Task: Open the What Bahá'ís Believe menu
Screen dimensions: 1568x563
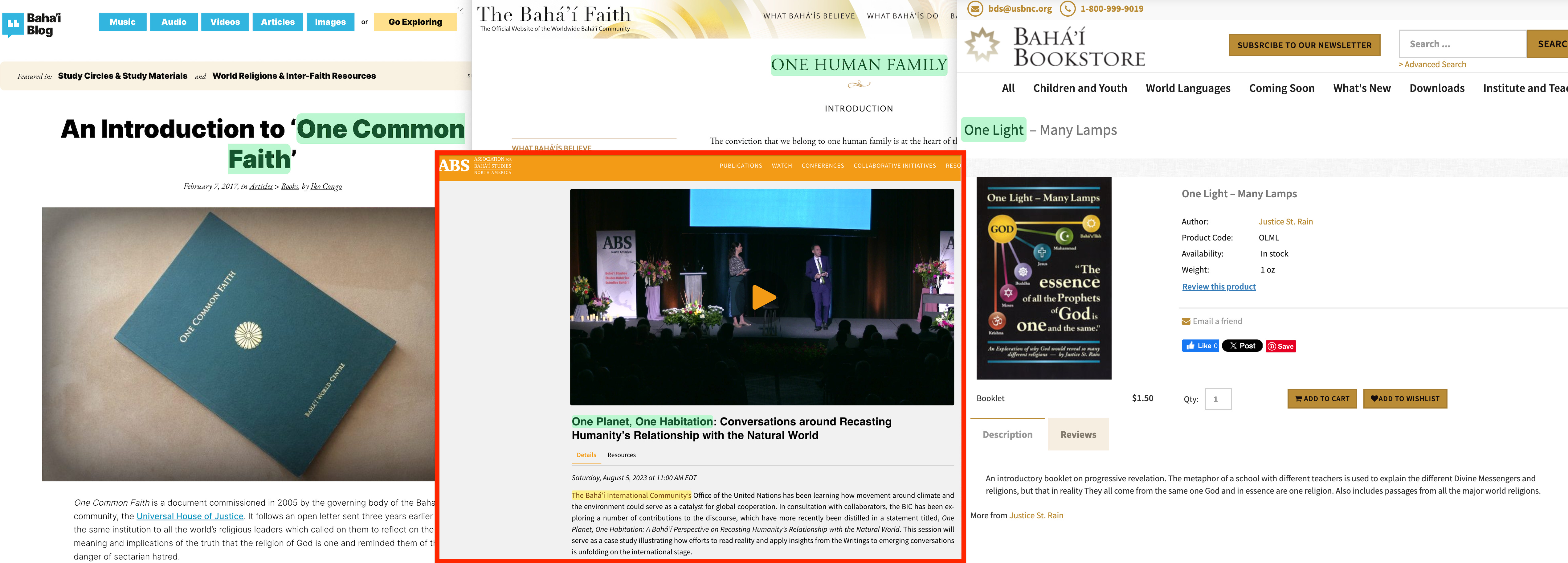Action: (x=809, y=16)
